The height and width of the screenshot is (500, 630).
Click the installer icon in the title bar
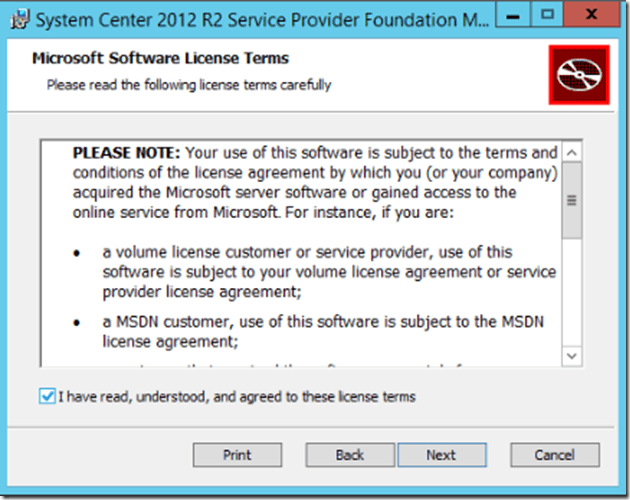18,17
